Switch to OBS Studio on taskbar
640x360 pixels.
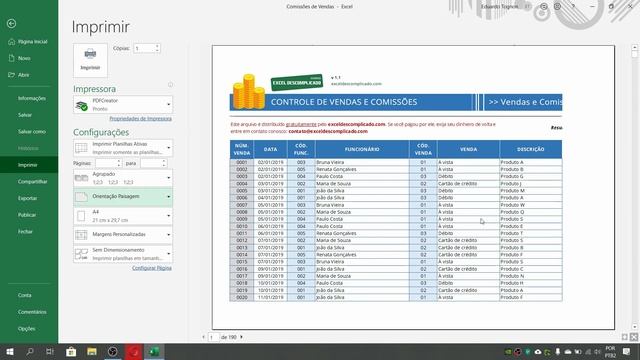(x=113, y=351)
